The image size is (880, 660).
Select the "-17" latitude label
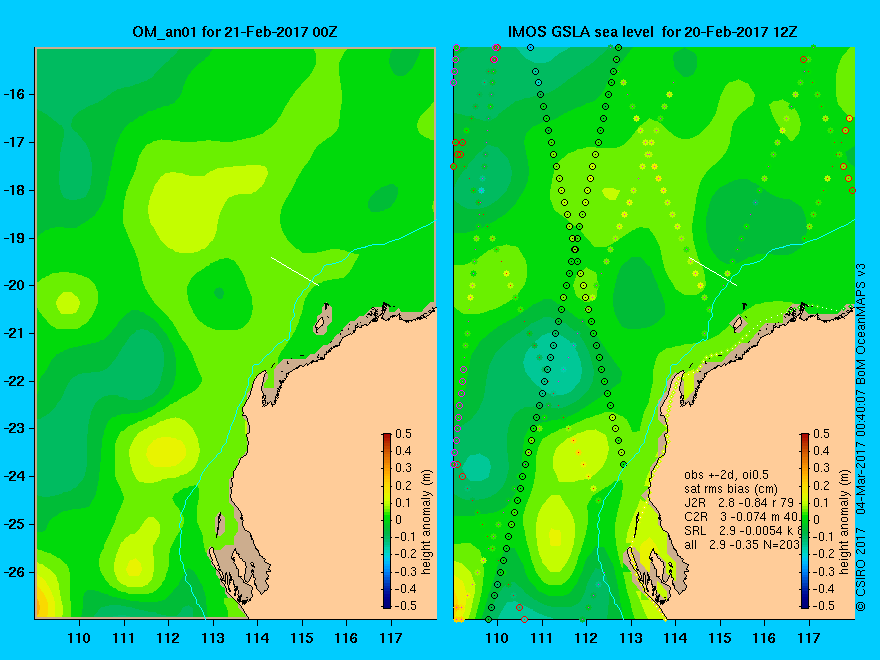click(x=13, y=142)
